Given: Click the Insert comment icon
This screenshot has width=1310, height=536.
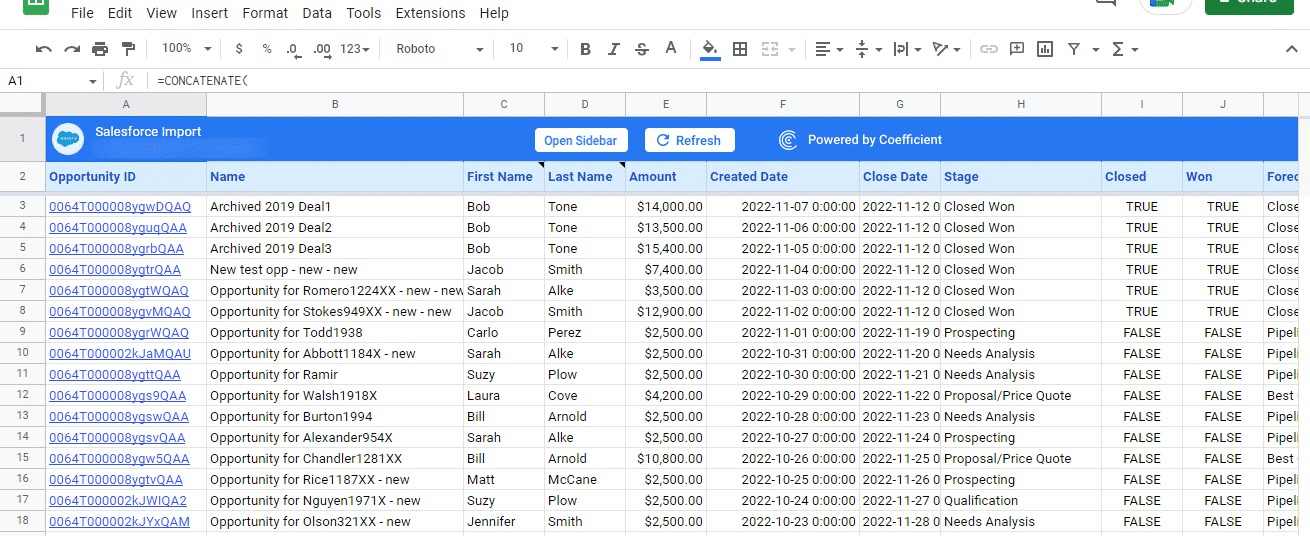Looking at the screenshot, I should point(1017,49).
